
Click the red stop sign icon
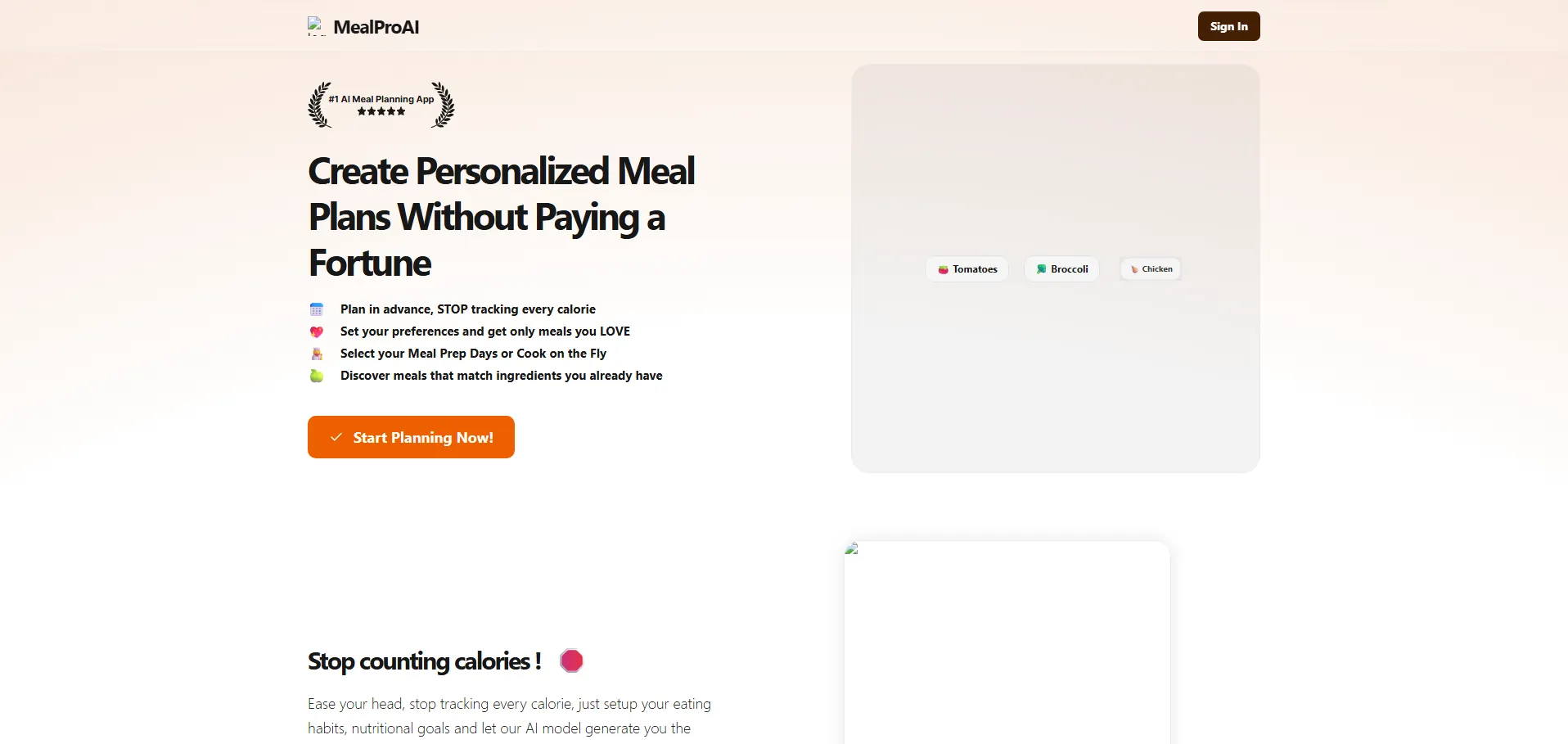[x=571, y=661]
